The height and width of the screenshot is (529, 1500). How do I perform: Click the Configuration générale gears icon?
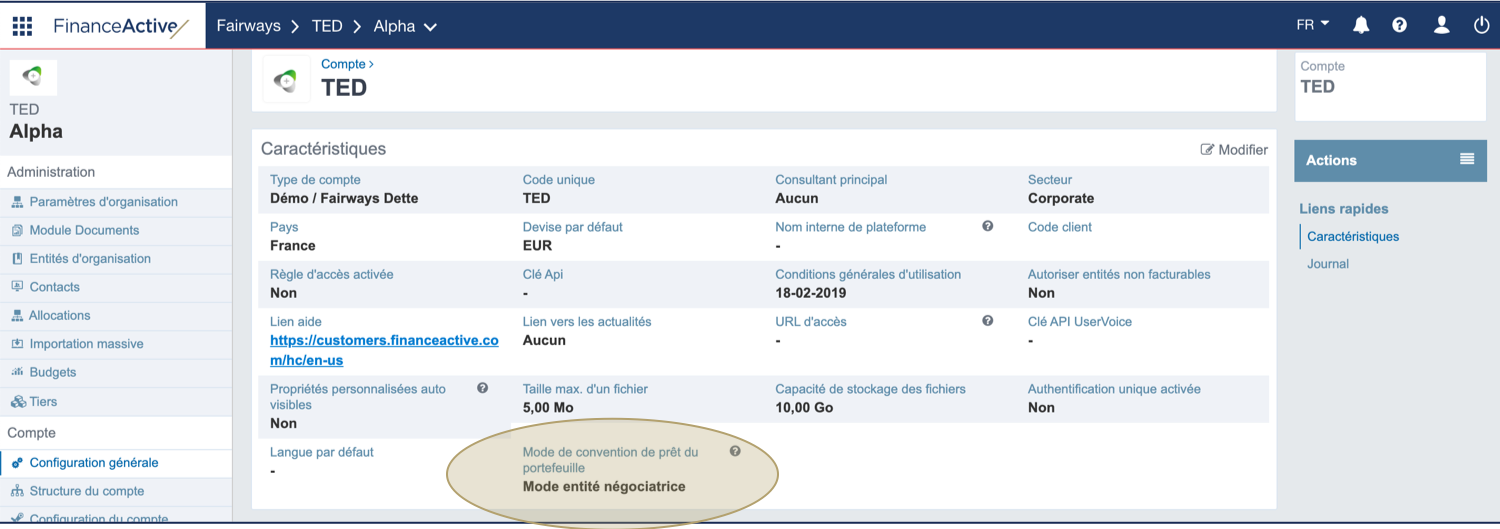point(17,463)
